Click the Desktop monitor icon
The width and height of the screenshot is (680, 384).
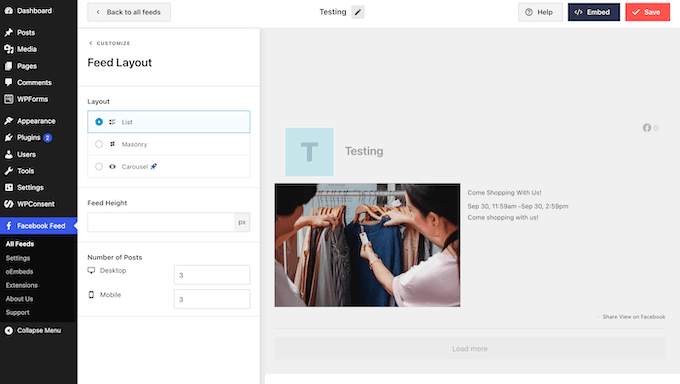(x=91, y=270)
